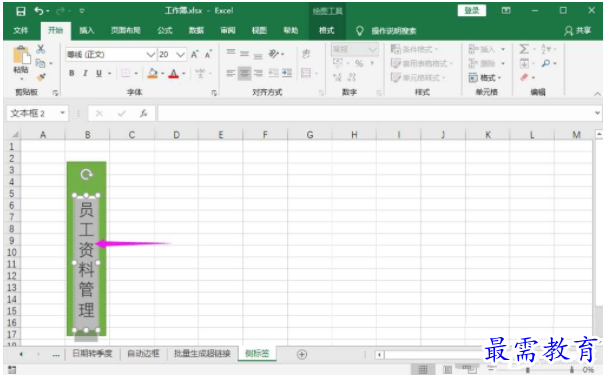This screenshot has height=381, width=606.
Task: Open the borders dropdown
Action: 136,73
